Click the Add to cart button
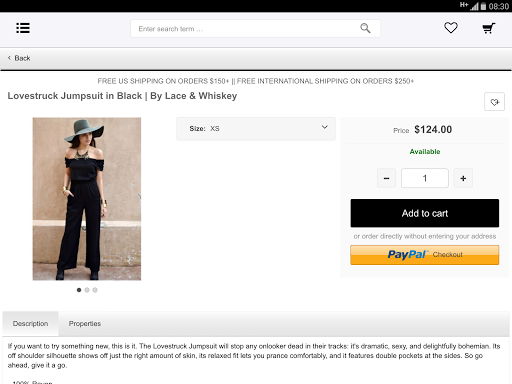512x384 pixels. tap(425, 213)
